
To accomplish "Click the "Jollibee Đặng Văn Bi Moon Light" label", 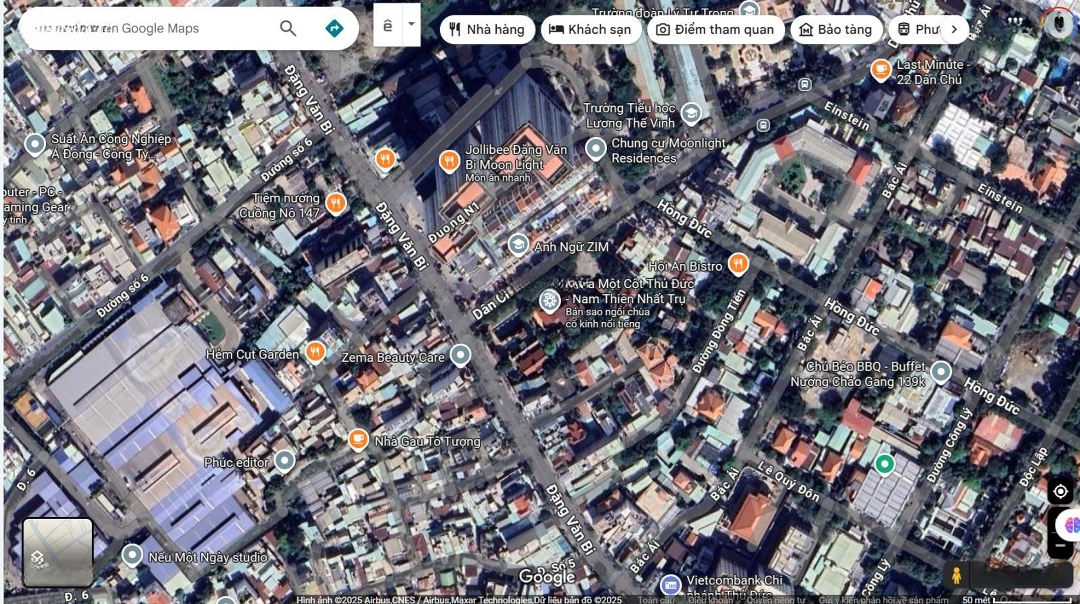I will tap(516, 157).
